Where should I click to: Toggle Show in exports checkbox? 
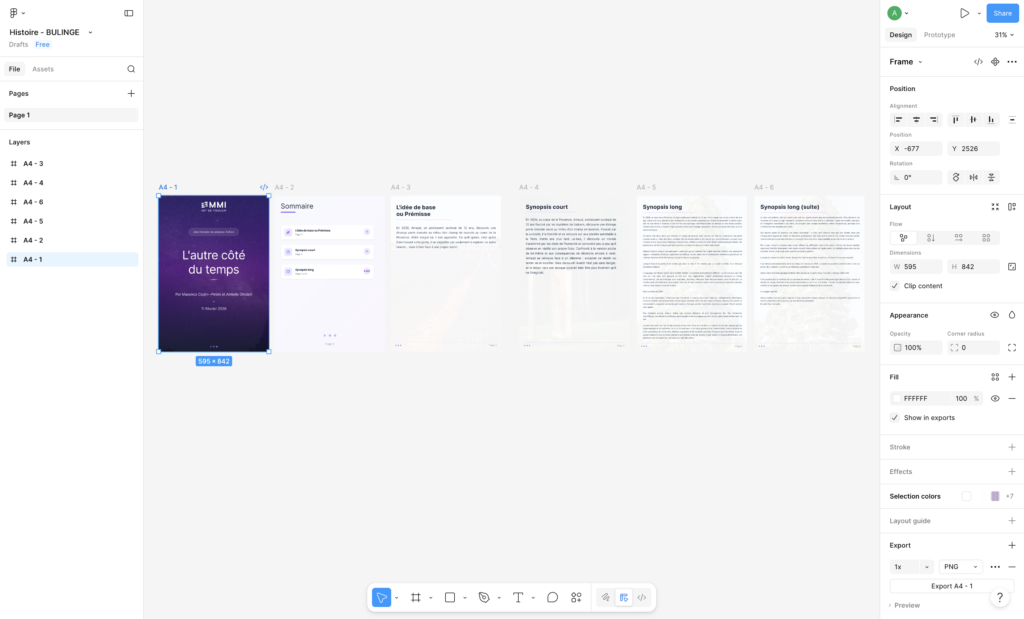point(895,418)
